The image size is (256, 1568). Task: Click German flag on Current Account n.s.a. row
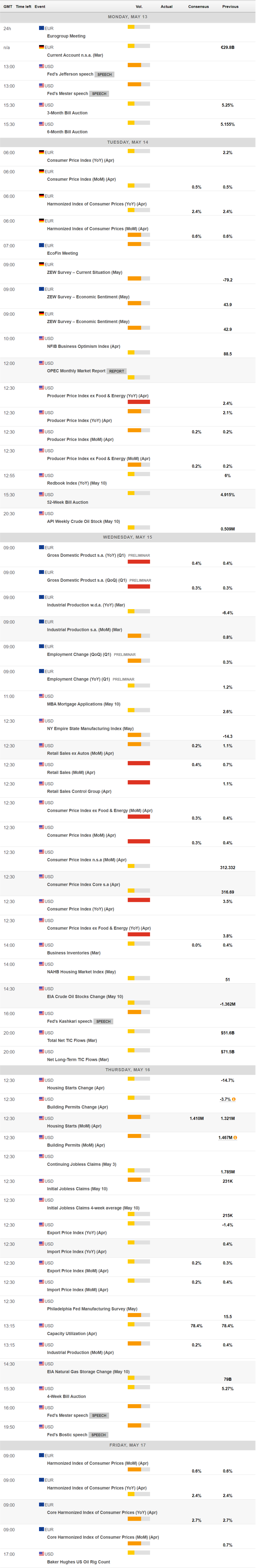(41, 47)
